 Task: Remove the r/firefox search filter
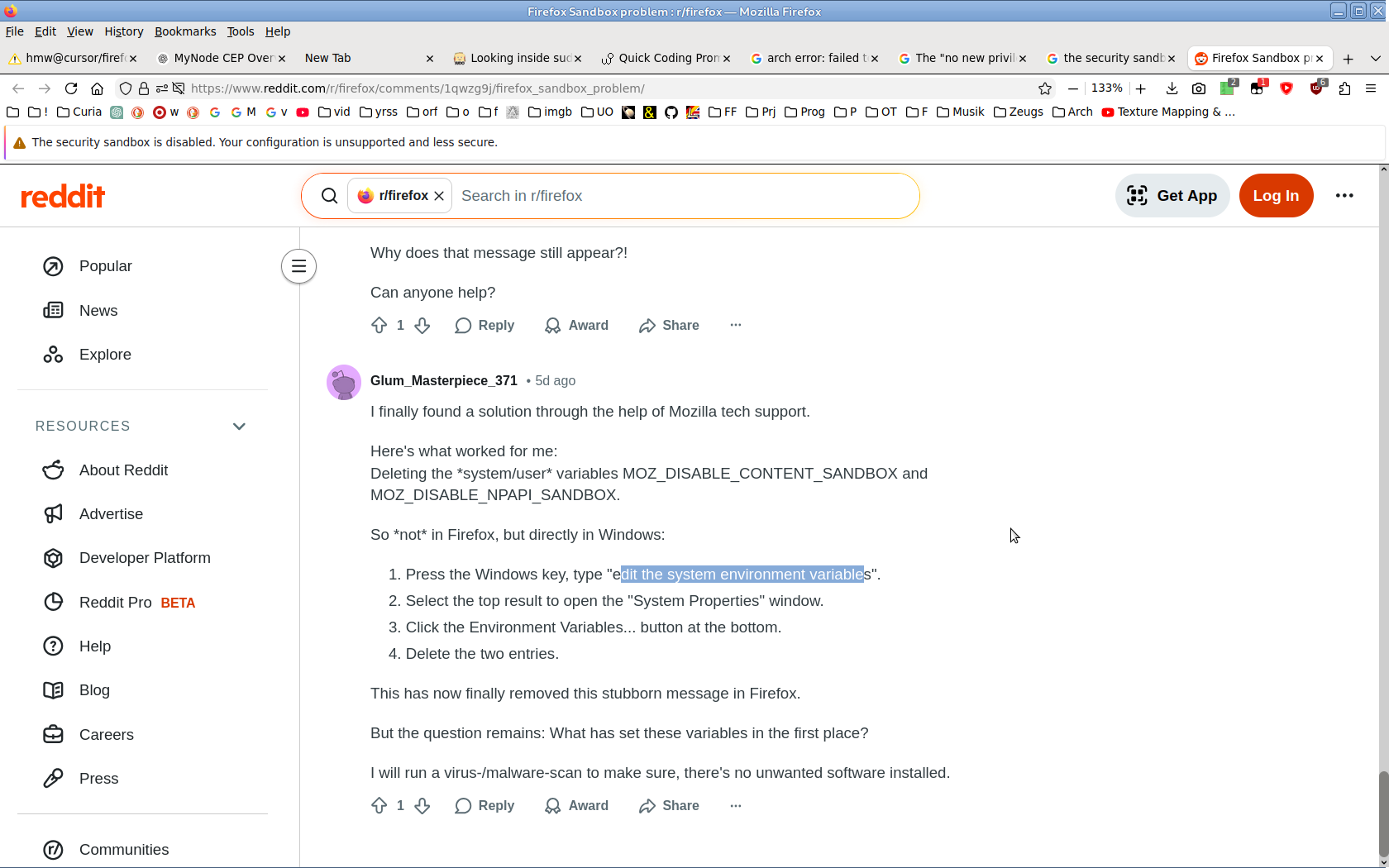439,196
